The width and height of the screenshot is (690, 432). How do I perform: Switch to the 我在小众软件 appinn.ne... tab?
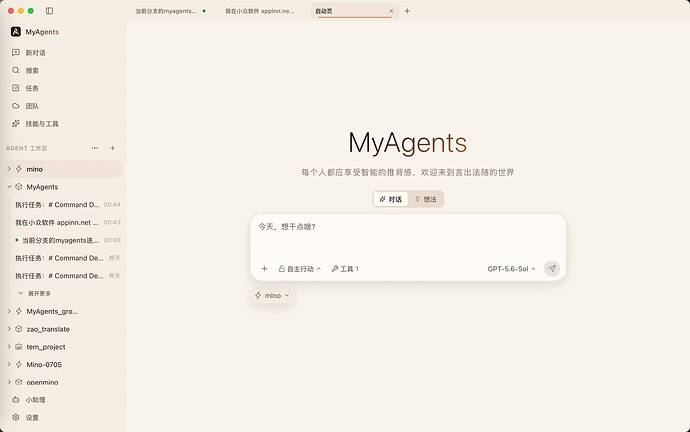(260, 11)
